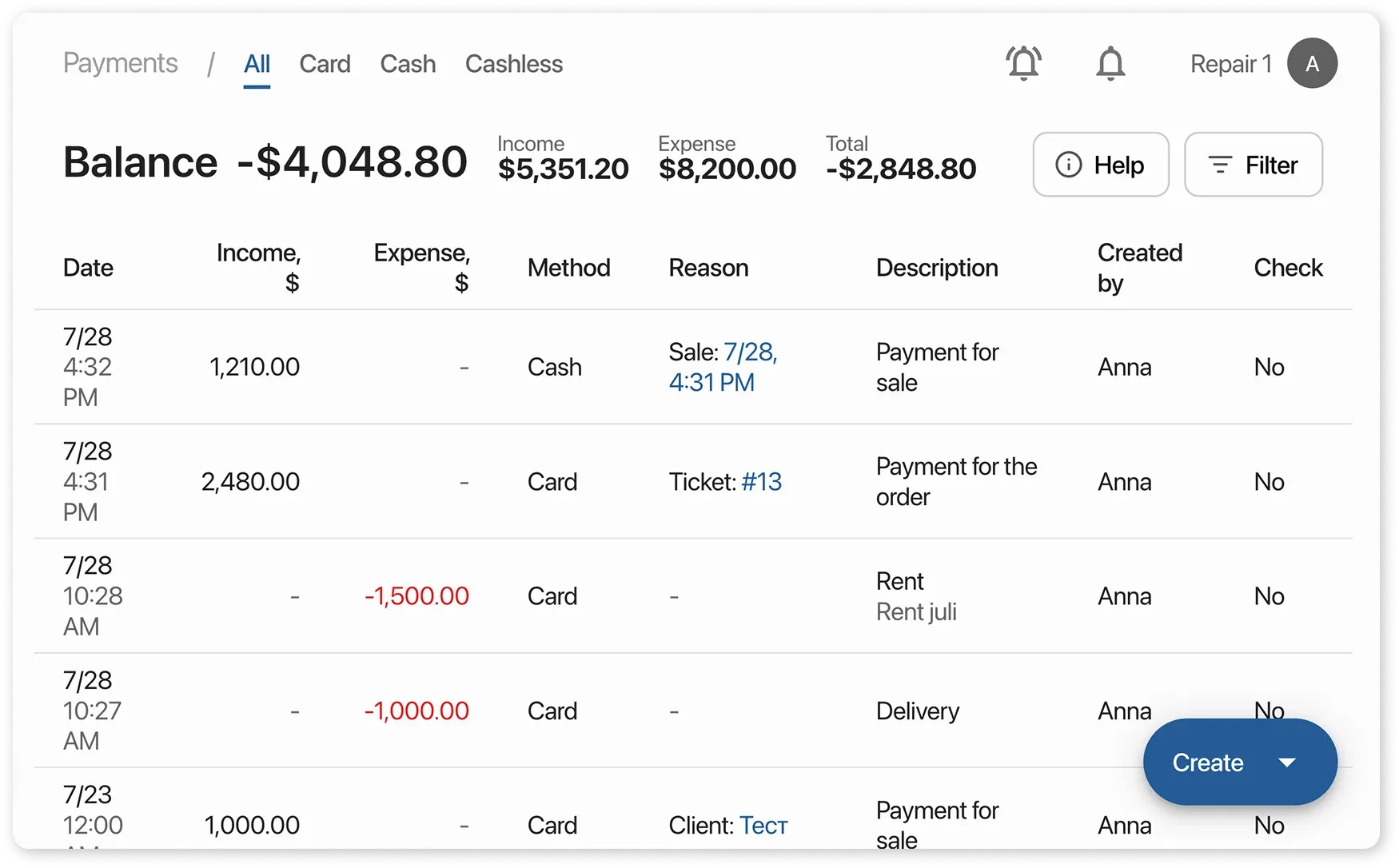The width and height of the screenshot is (1399, 868).
Task: Open the sale dated 7/28, 4:31 PM
Action: point(722,367)
